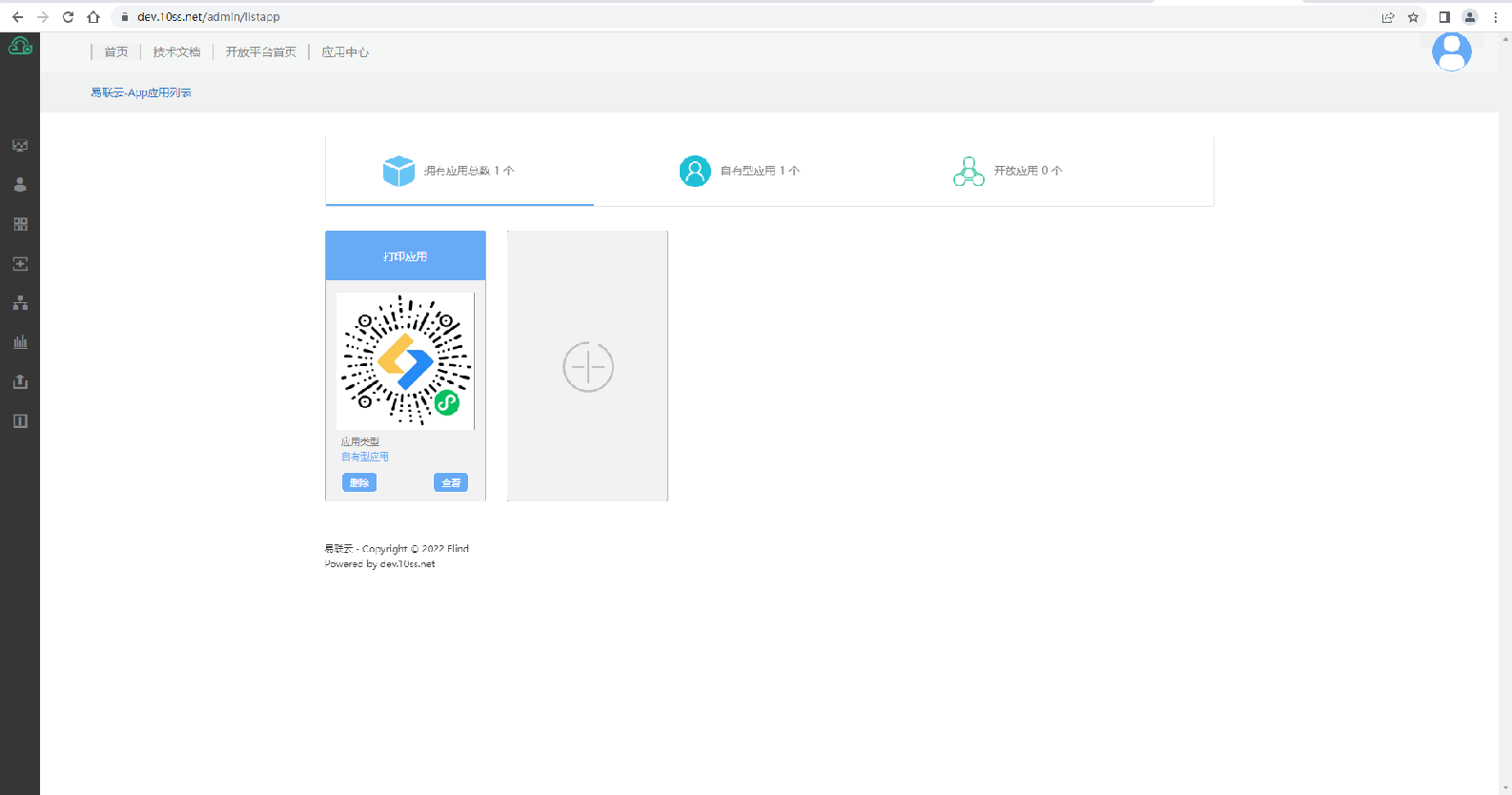The height and width of the screenshot is (795, 1512).
Task: Select the 自有型应用 1 个 tab
Action: (x=760, y=171)
